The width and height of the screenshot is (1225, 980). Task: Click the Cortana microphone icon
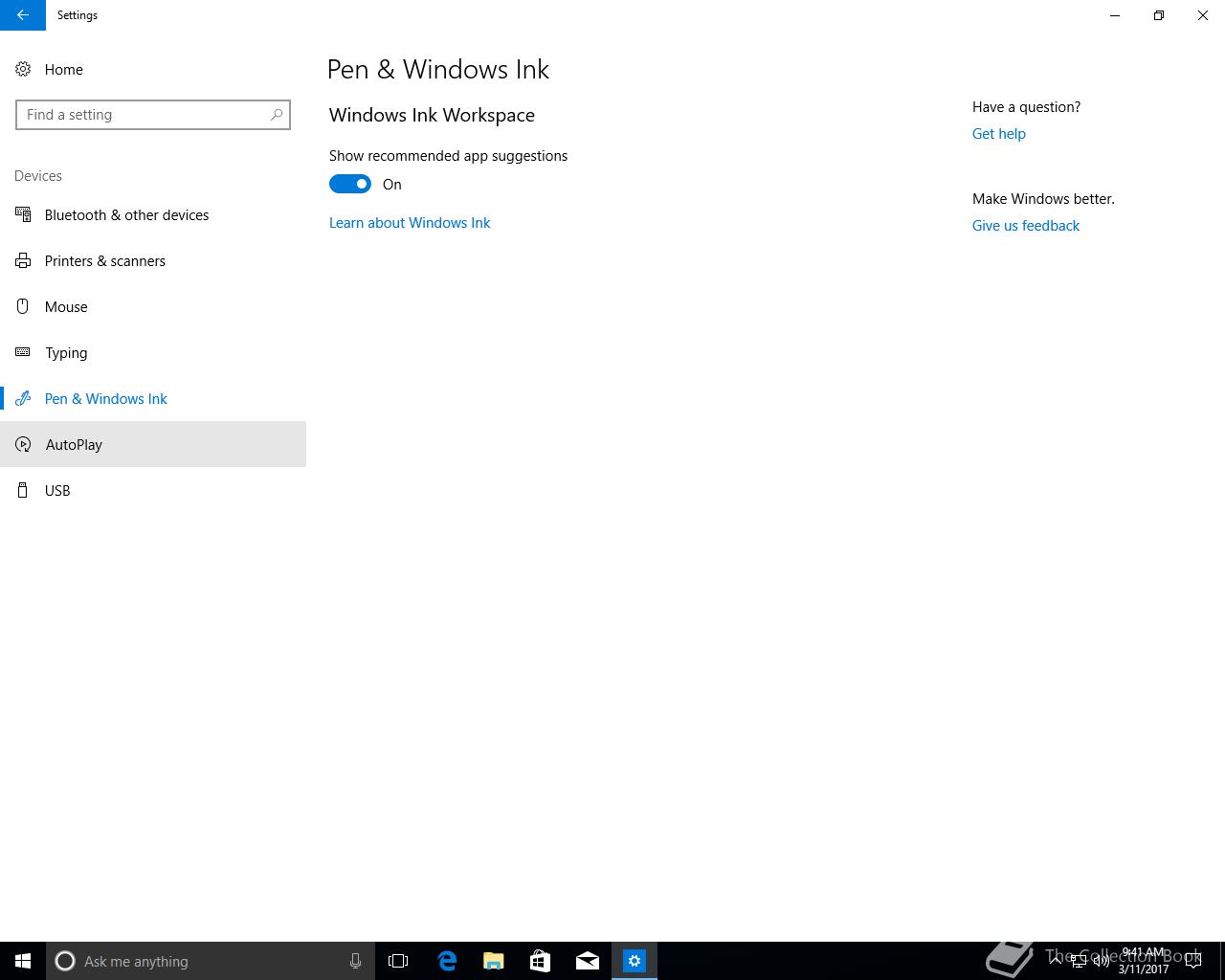(355, 961)
